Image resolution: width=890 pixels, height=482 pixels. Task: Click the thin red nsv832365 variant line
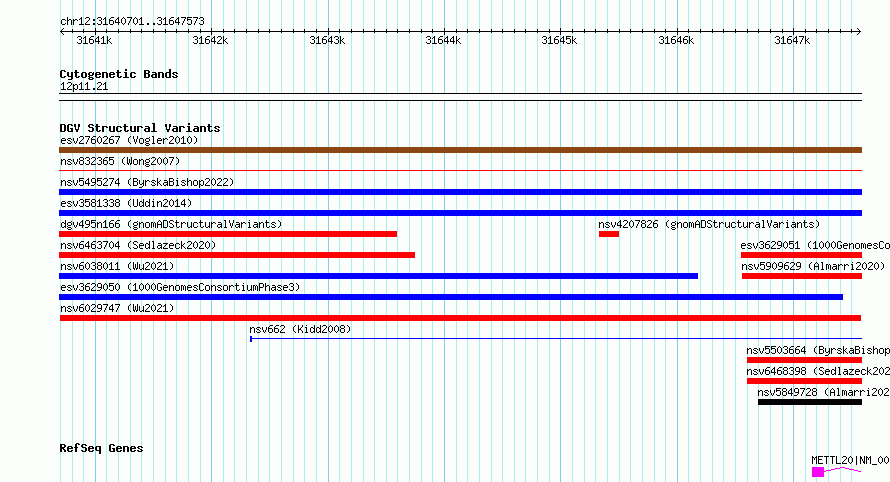(460, 170)
